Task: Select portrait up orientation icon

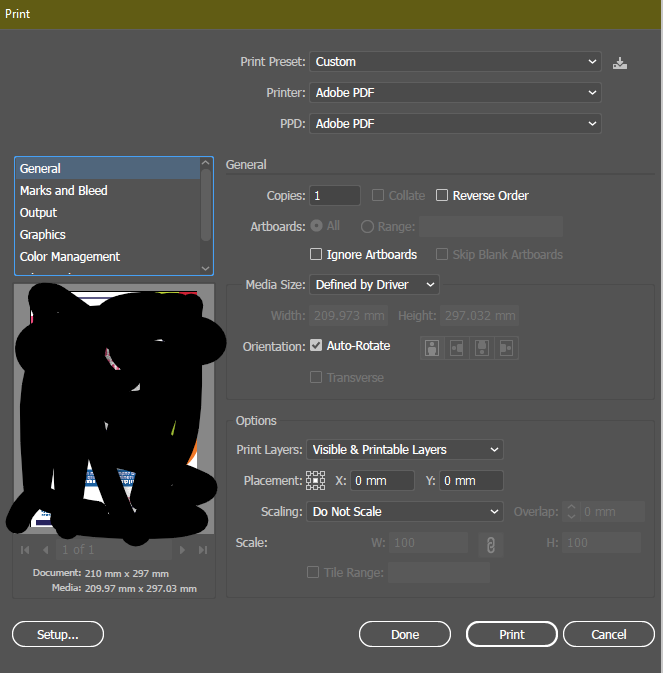Action: pyautogui.click(x=432, y=348)
